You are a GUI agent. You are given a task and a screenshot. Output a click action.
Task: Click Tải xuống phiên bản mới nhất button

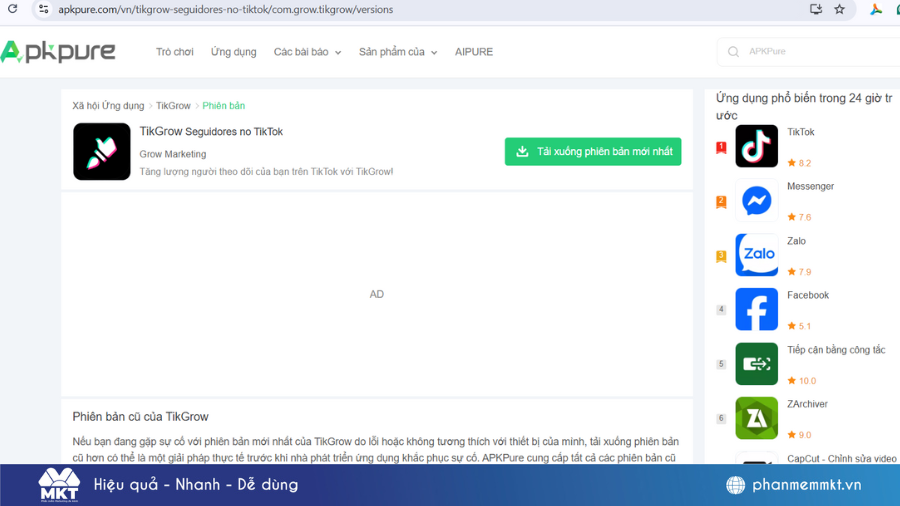click(x=593, y=151)
